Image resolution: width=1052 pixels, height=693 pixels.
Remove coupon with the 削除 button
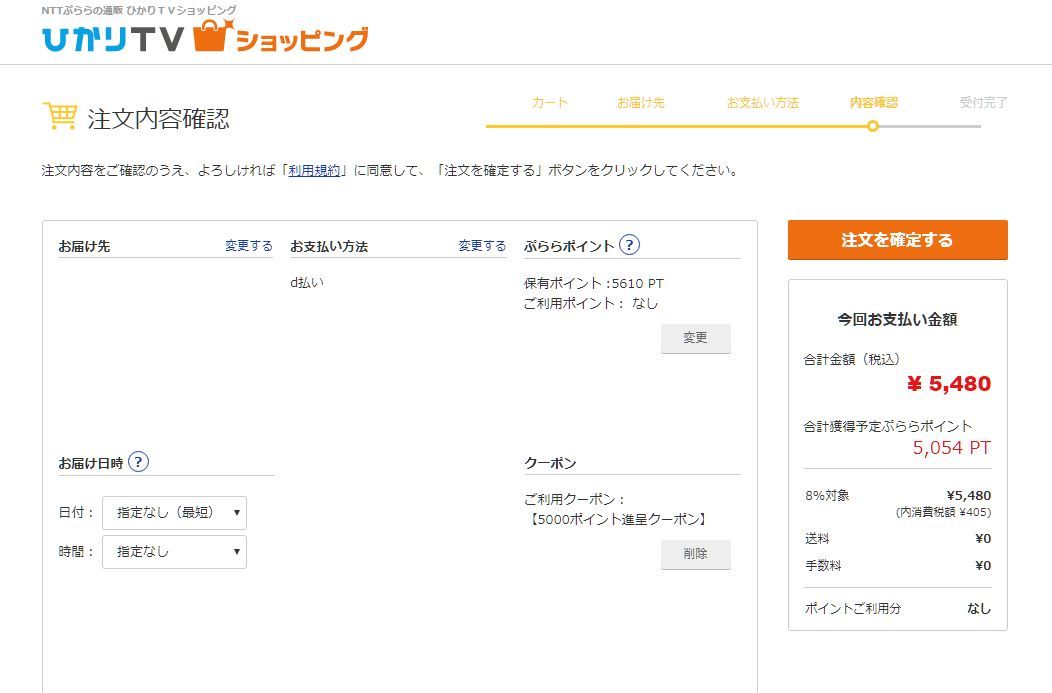tap(695, 554)
